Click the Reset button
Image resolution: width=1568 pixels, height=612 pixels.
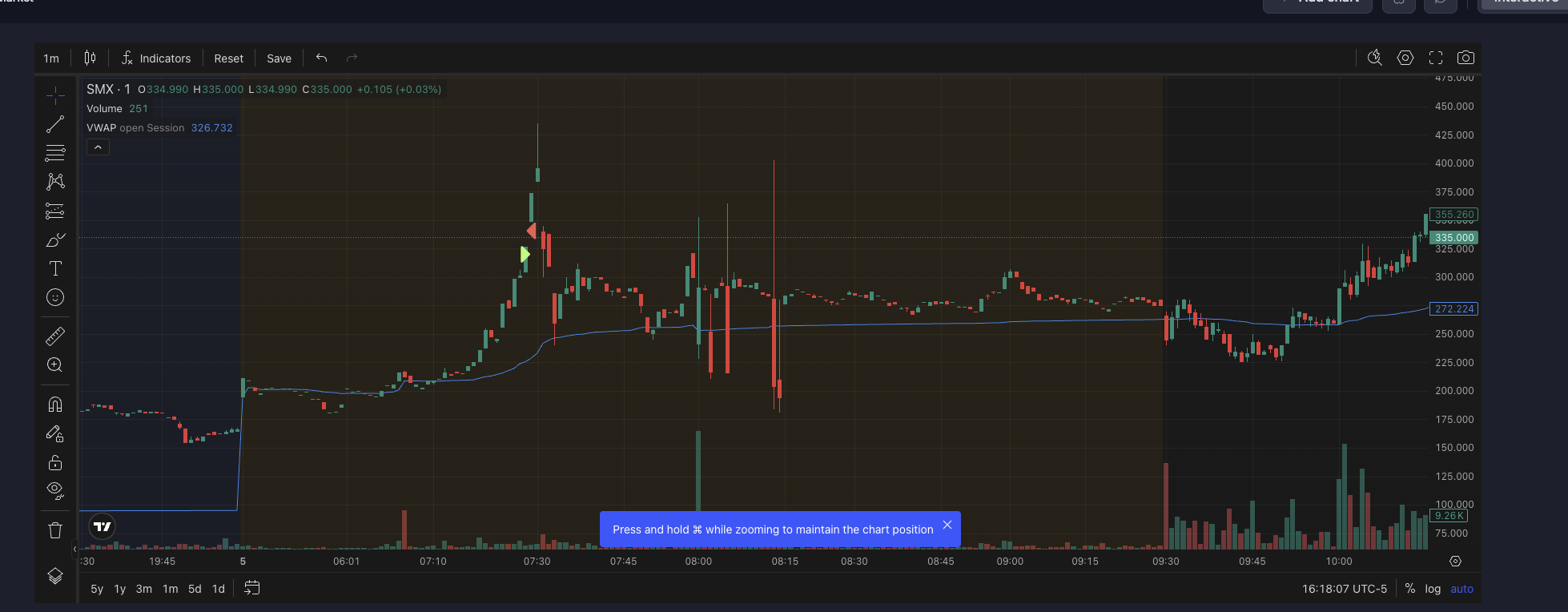pyautogui.click(x=228, y=58)
